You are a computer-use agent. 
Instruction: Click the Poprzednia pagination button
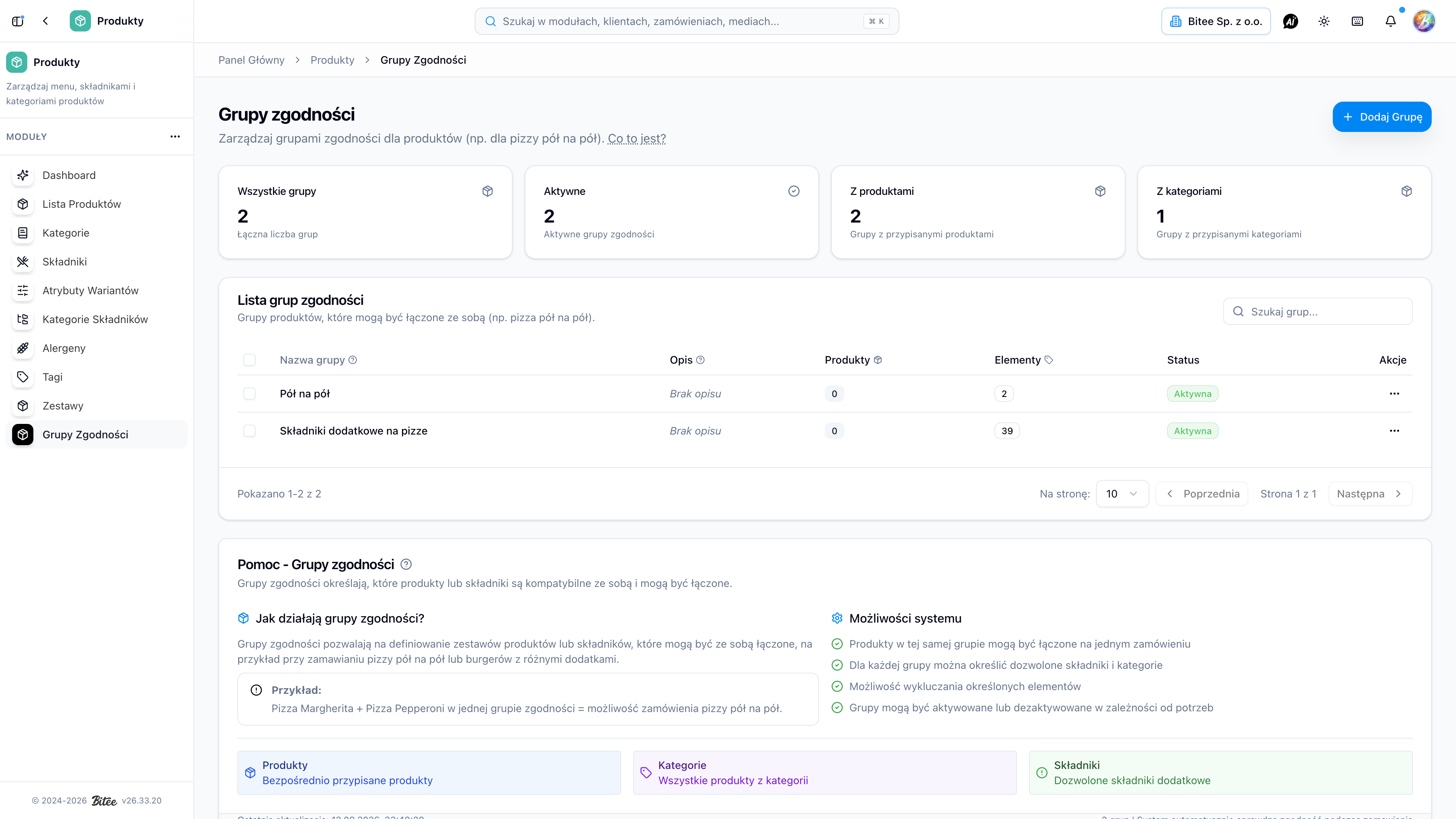pyautogui.click(x=1202, y=494)
